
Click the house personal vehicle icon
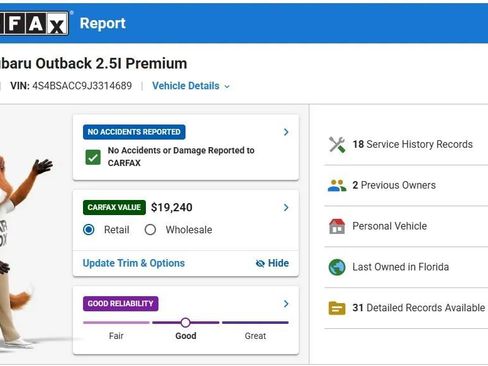pos(337,226)
